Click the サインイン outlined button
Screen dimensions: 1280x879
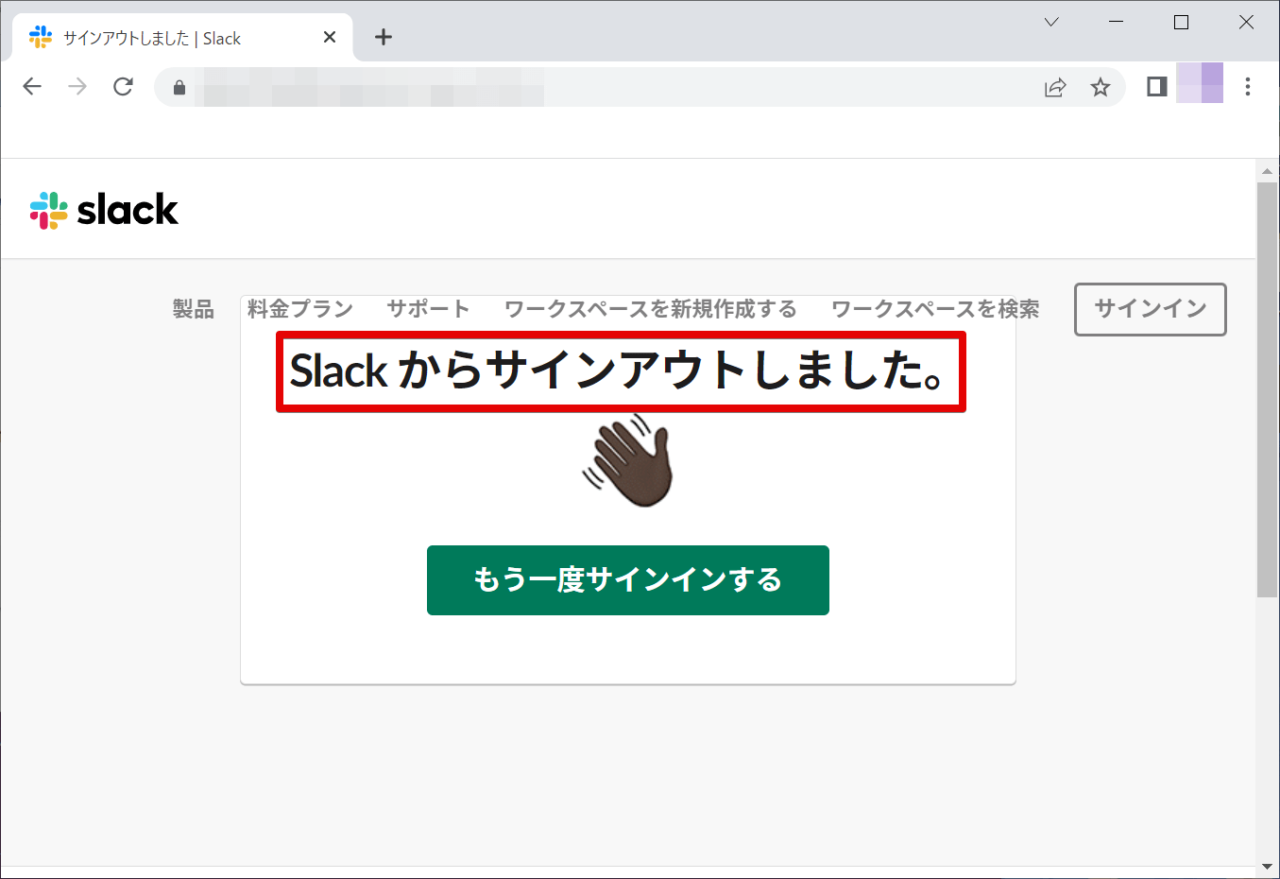coord(1150,309)
